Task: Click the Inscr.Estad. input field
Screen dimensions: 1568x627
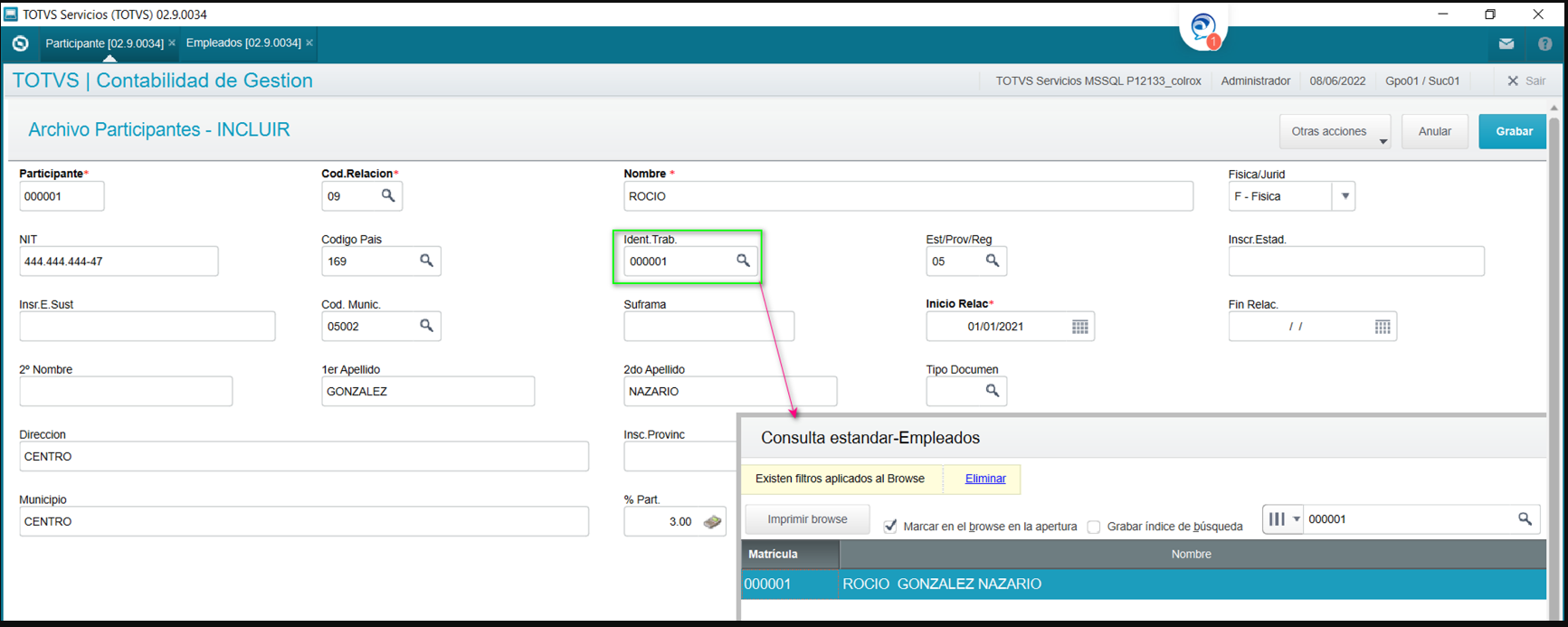Action: click(1356, 261)
